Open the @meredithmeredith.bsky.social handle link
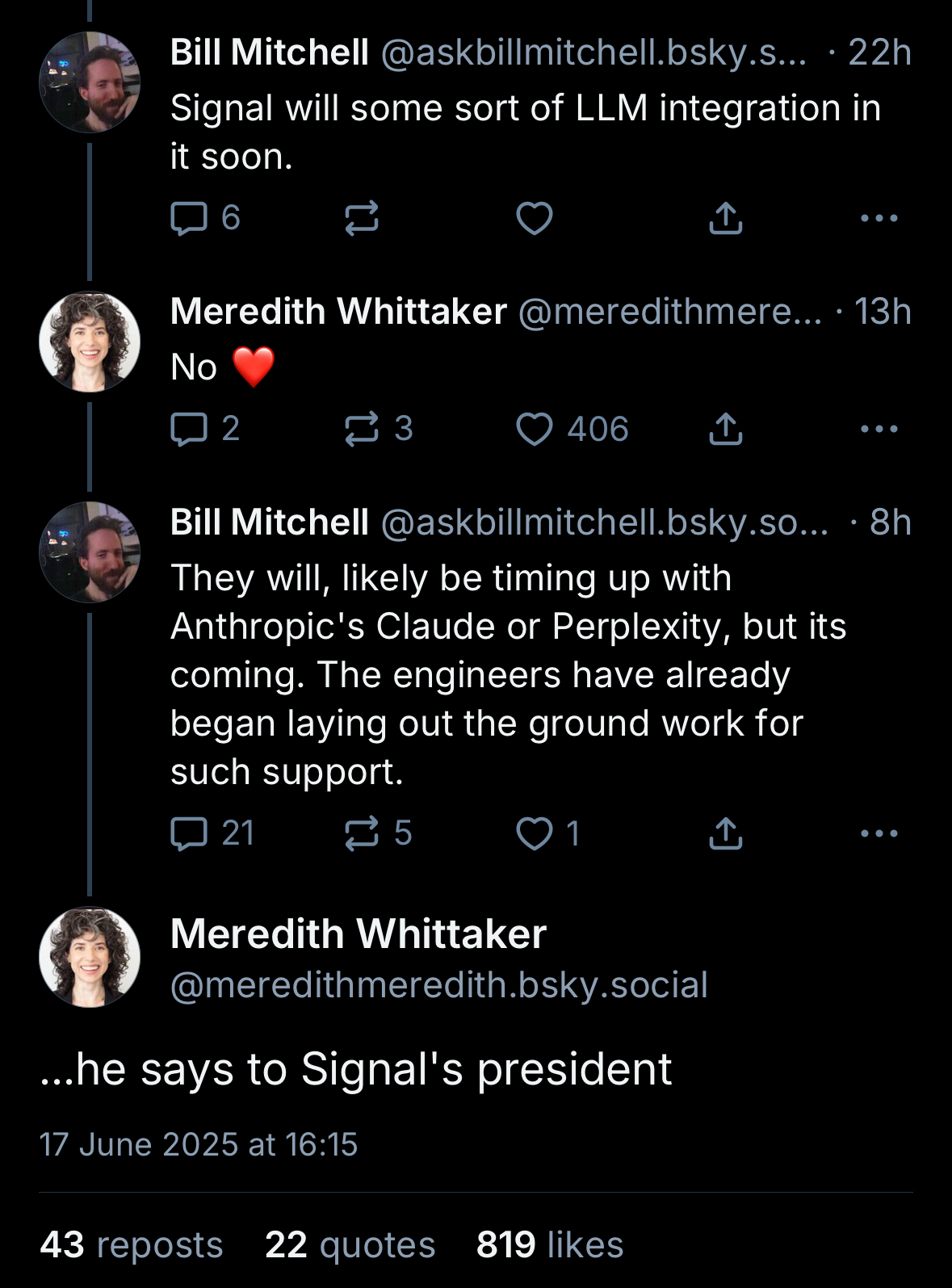 [438, 985]
